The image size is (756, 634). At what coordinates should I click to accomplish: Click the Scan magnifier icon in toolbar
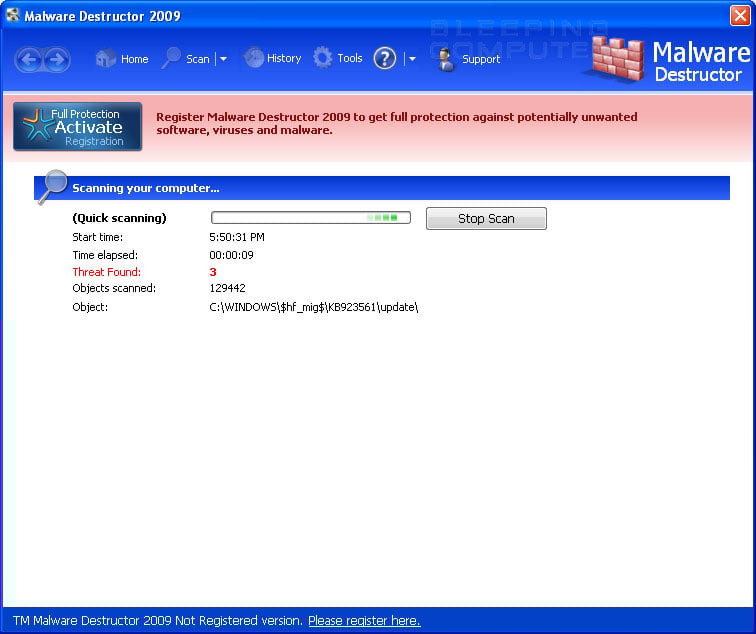coord(171,58)
